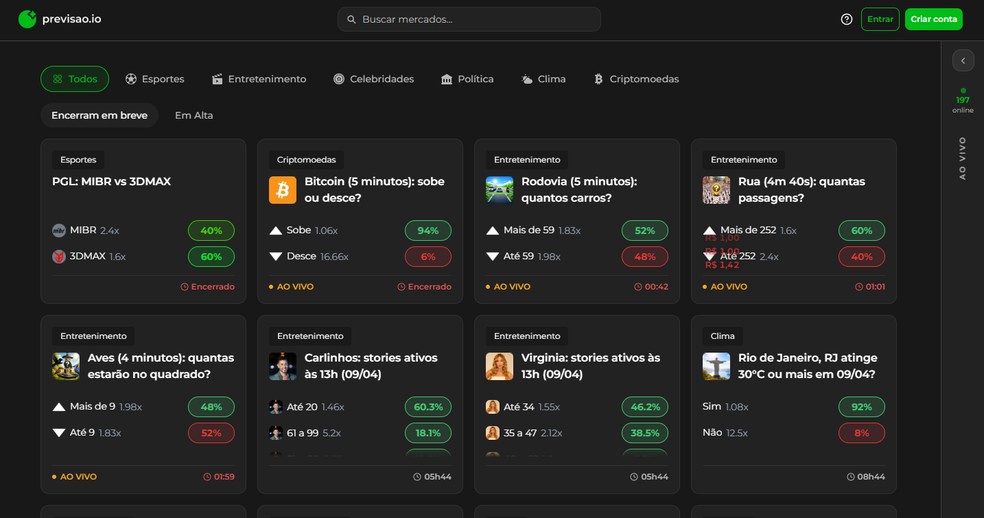Viewport: 984px width, 518px height.
Task: Switch to the Em Alta filter
Action: click(x=194, y=116)
